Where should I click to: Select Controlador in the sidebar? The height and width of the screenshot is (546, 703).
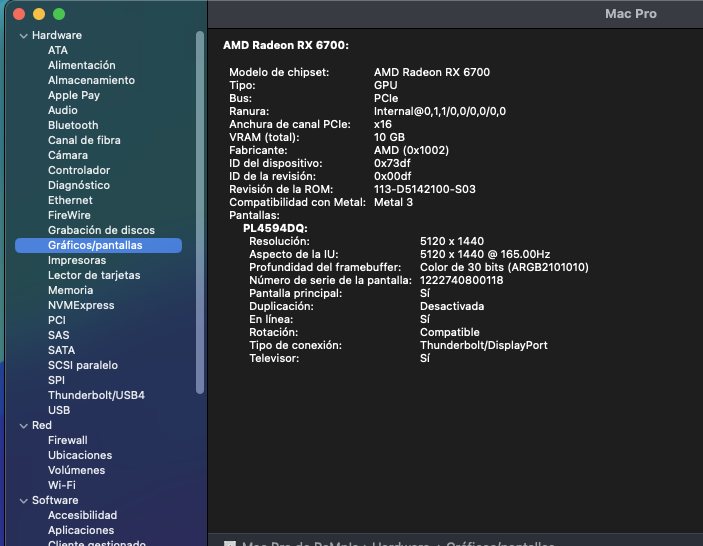click(79, 170)
